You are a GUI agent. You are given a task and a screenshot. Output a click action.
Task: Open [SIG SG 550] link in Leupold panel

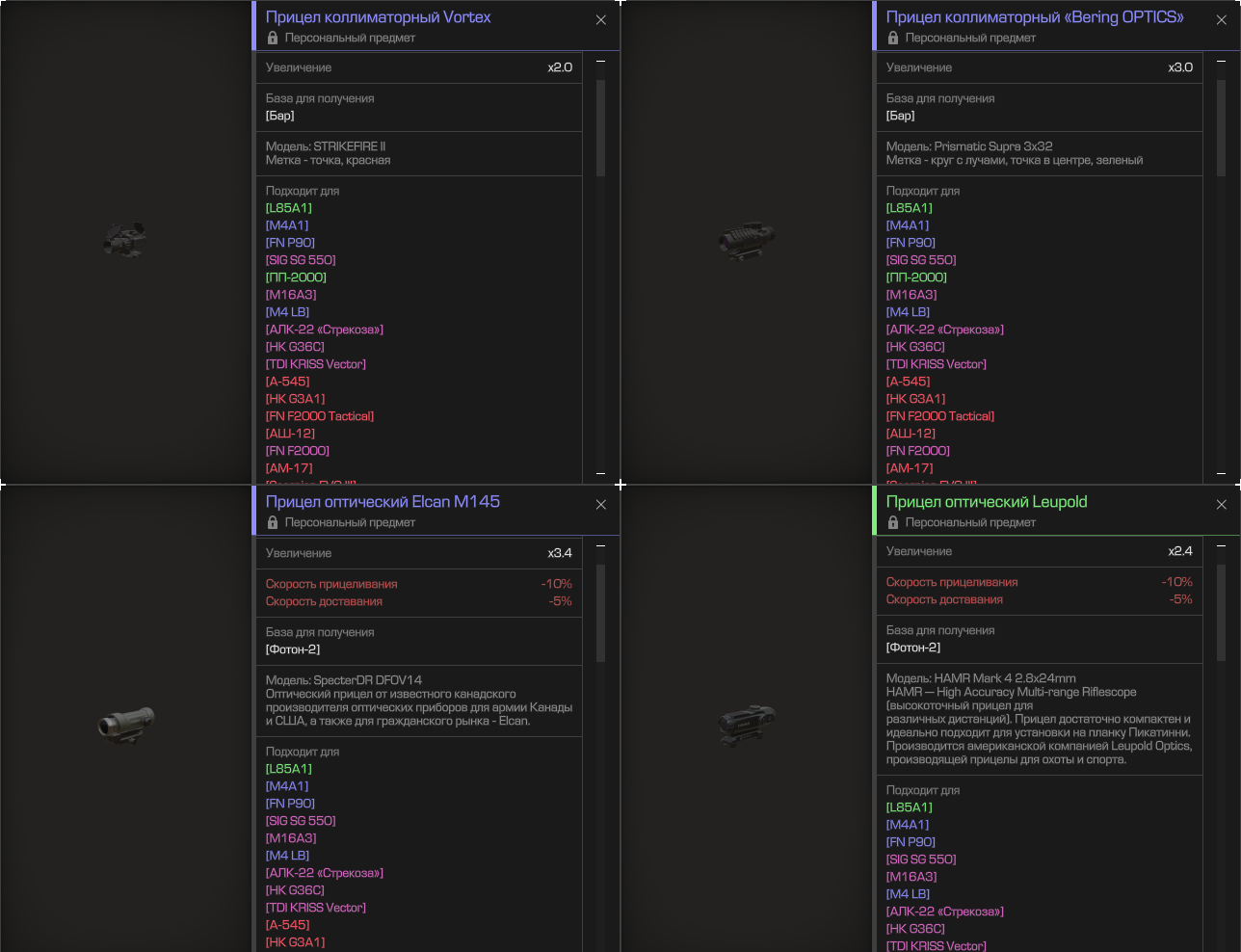pos(921,859)
